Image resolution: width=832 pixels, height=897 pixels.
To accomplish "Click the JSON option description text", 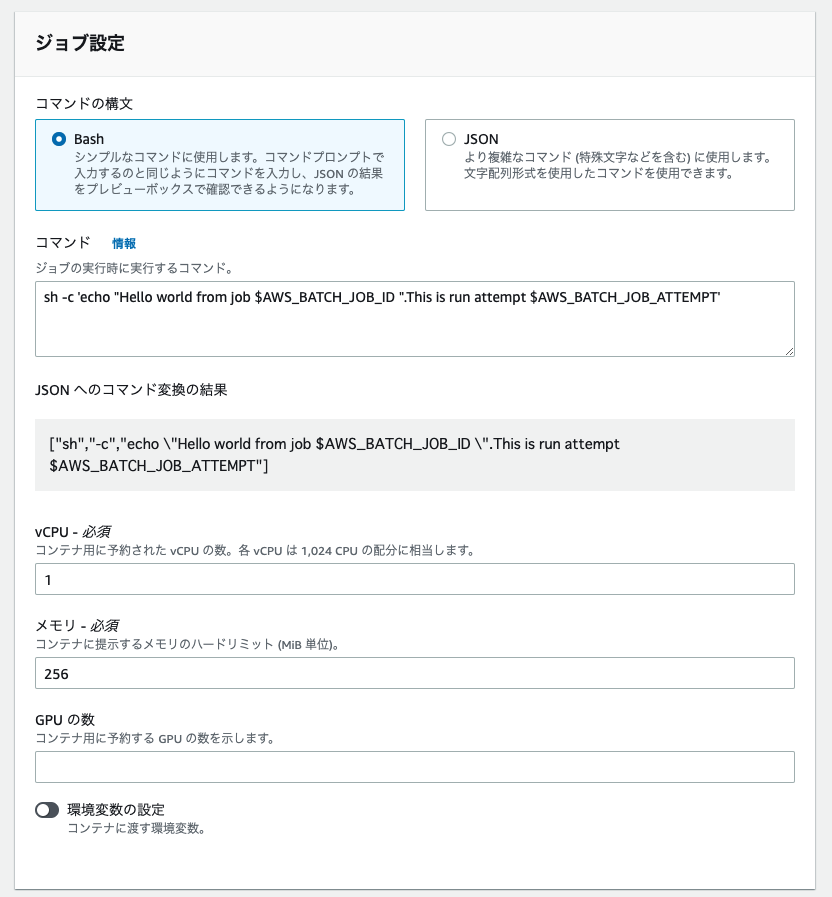I will coord(616,165).
